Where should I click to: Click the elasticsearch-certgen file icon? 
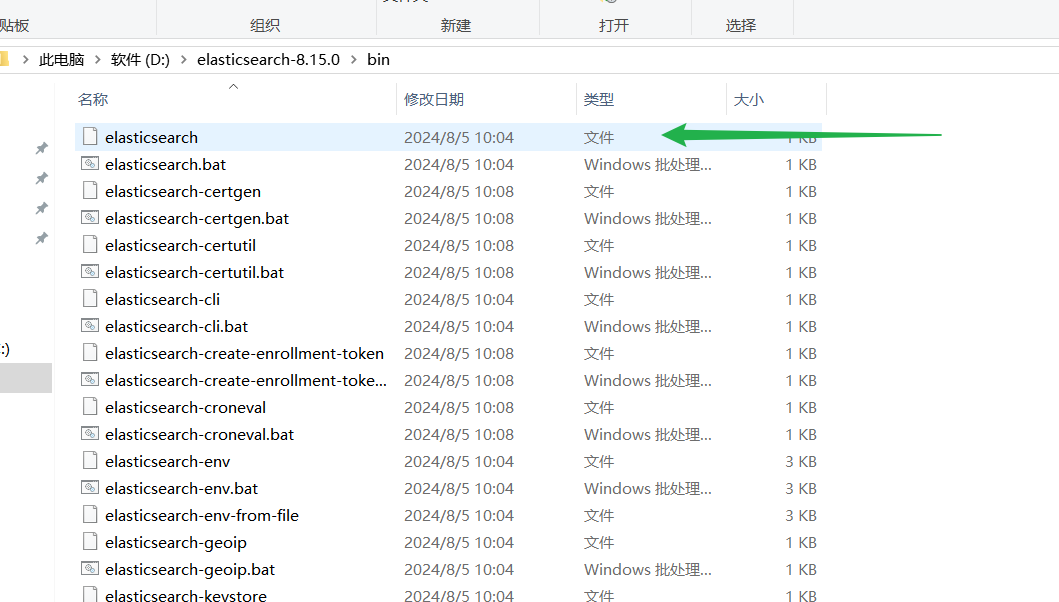click(90, 191)
